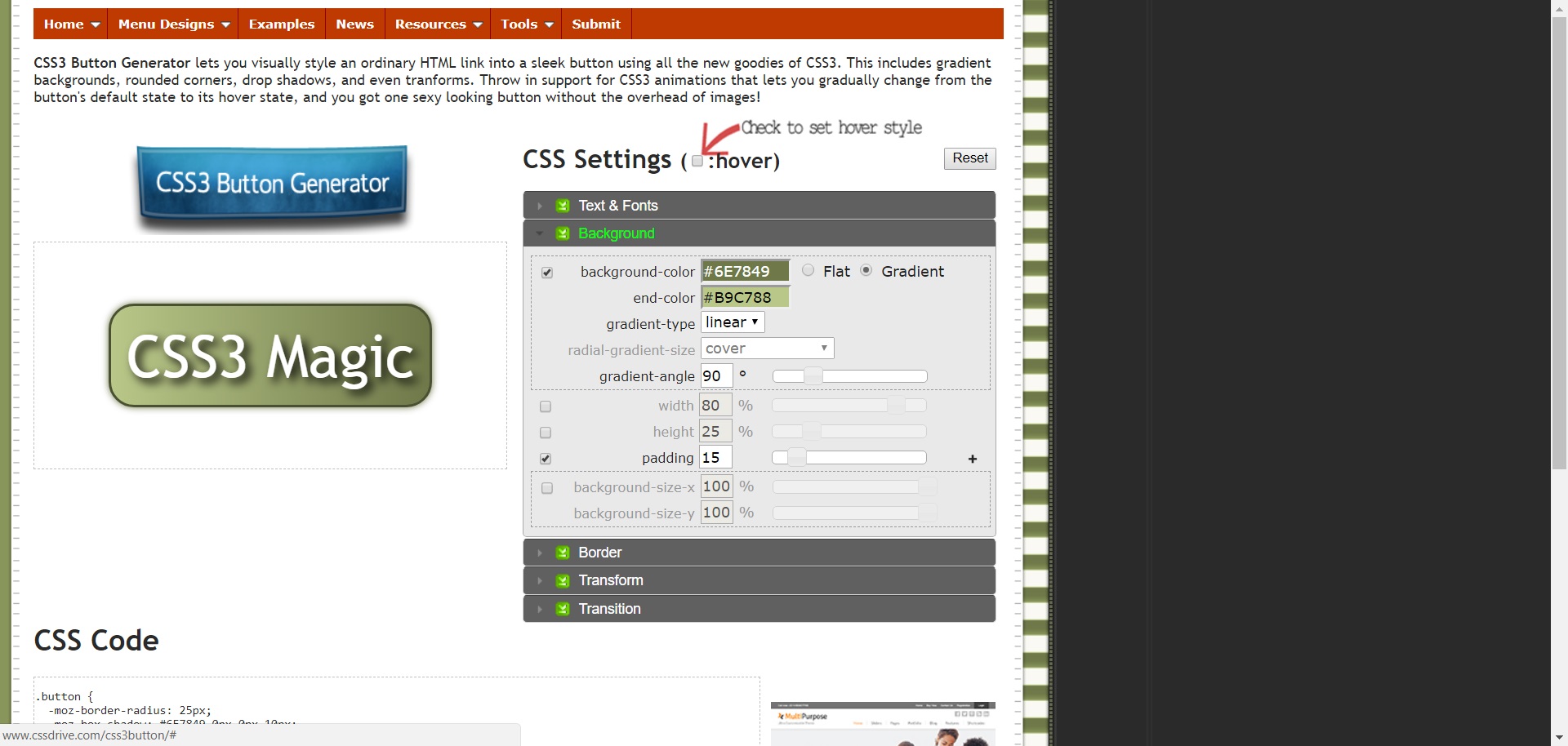The height and width of the screenshot is (746, 1568).
Task: Click the end-color input field
Action: tap(745, 298)
